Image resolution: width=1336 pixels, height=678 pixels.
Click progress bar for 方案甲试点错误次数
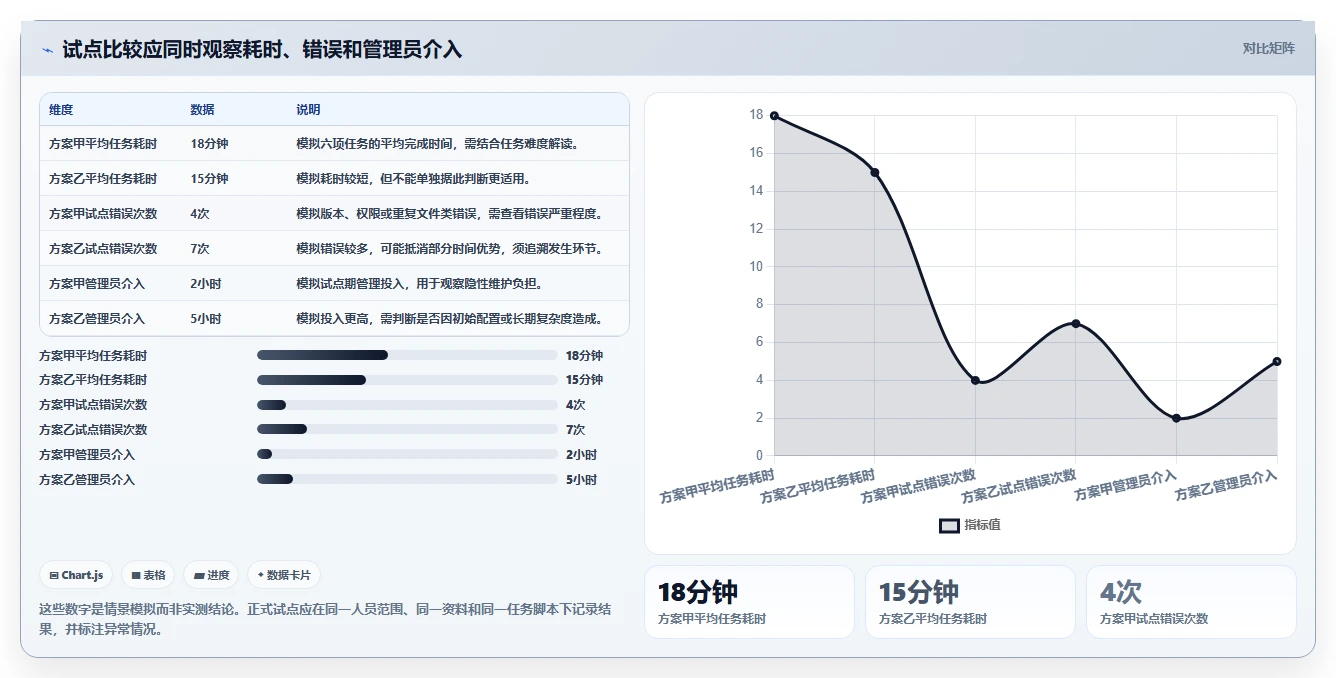407,405
